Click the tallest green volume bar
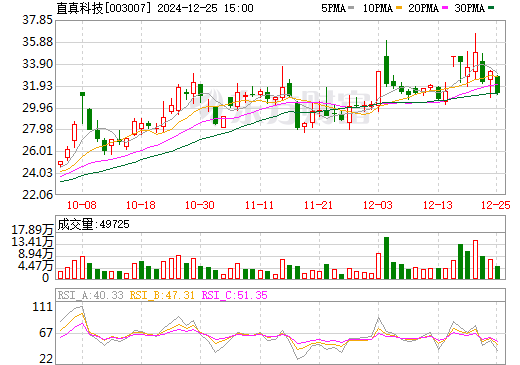The image size is (520, 365). point(386,258)
